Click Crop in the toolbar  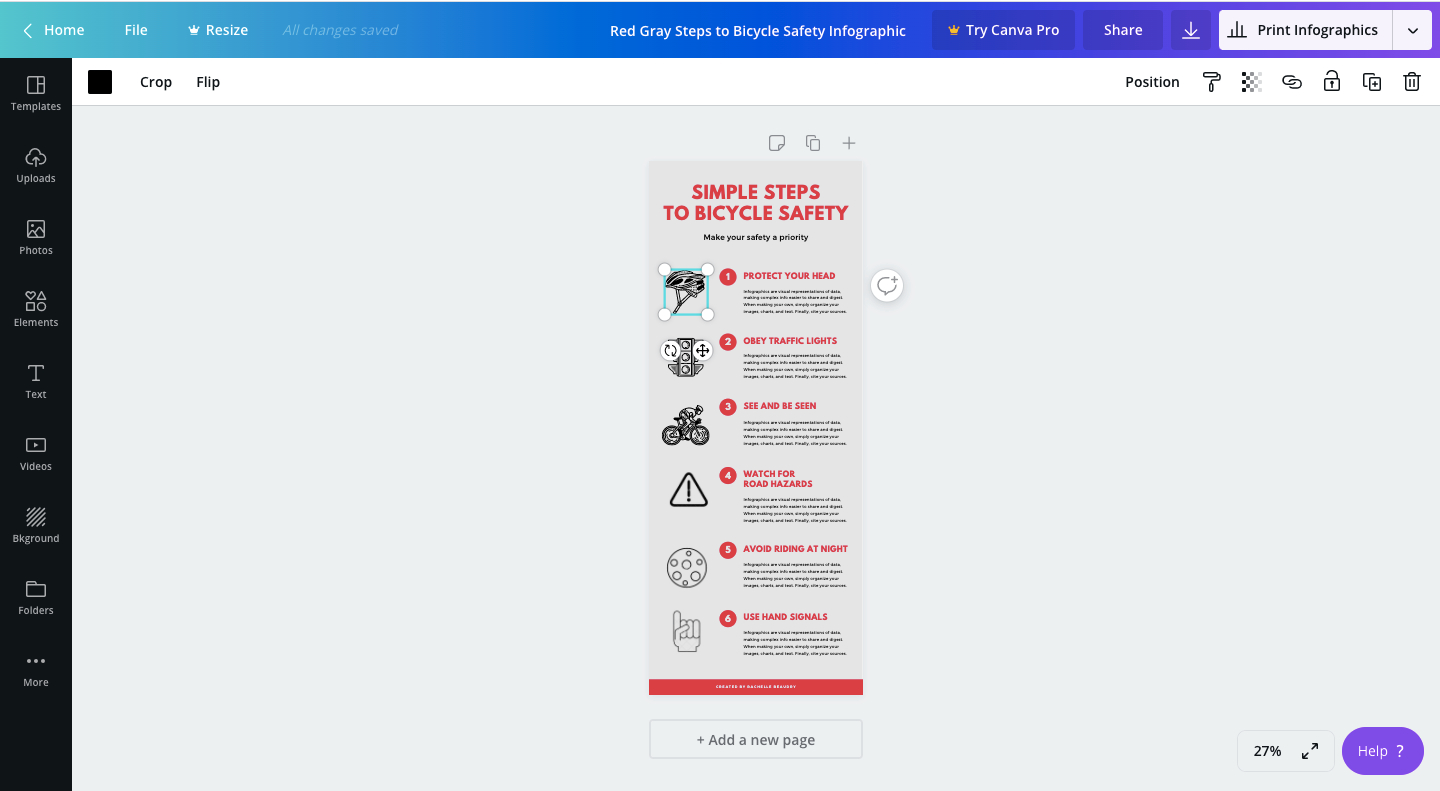[156, 82]
